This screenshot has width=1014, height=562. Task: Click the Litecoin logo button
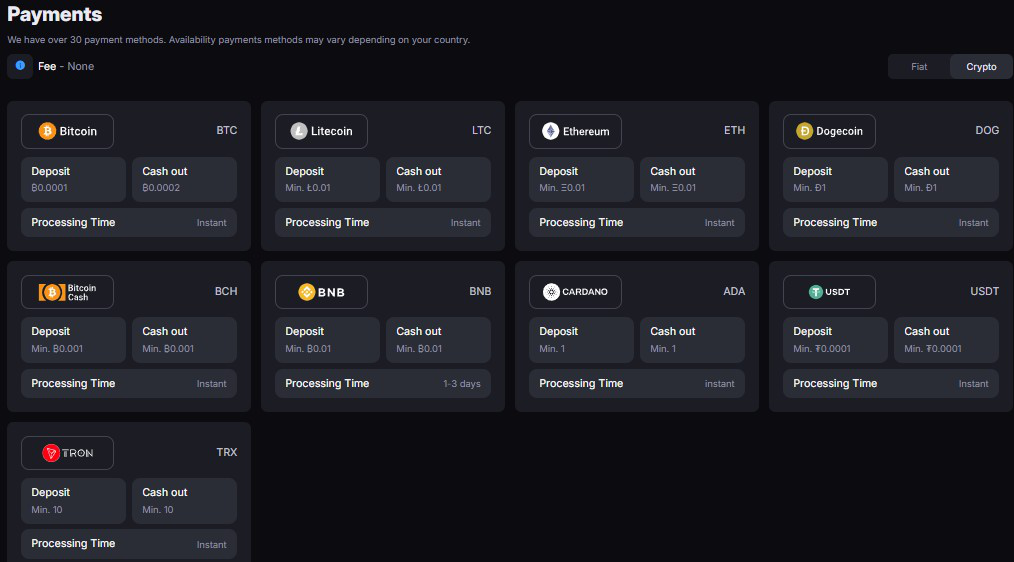tap(321, 131)
